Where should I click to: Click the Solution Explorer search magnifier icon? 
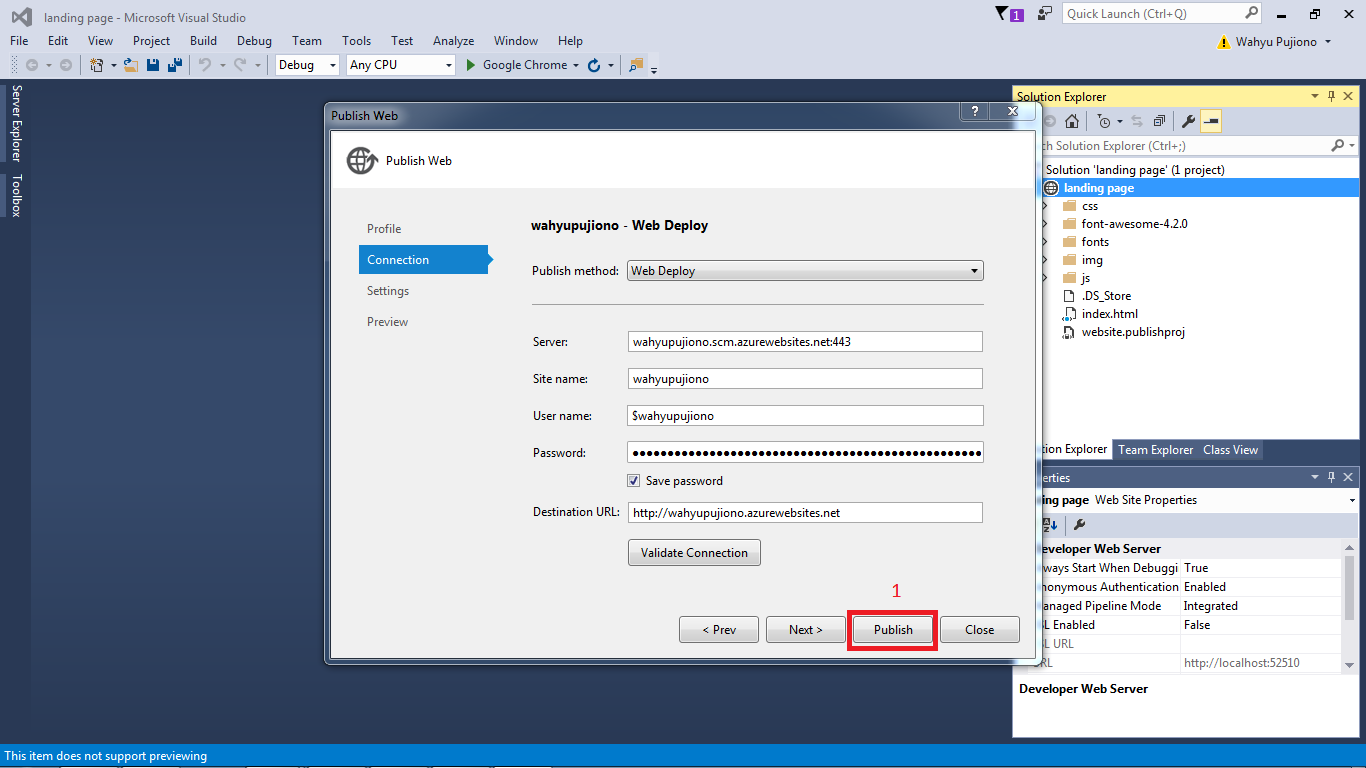[1338, 146]
